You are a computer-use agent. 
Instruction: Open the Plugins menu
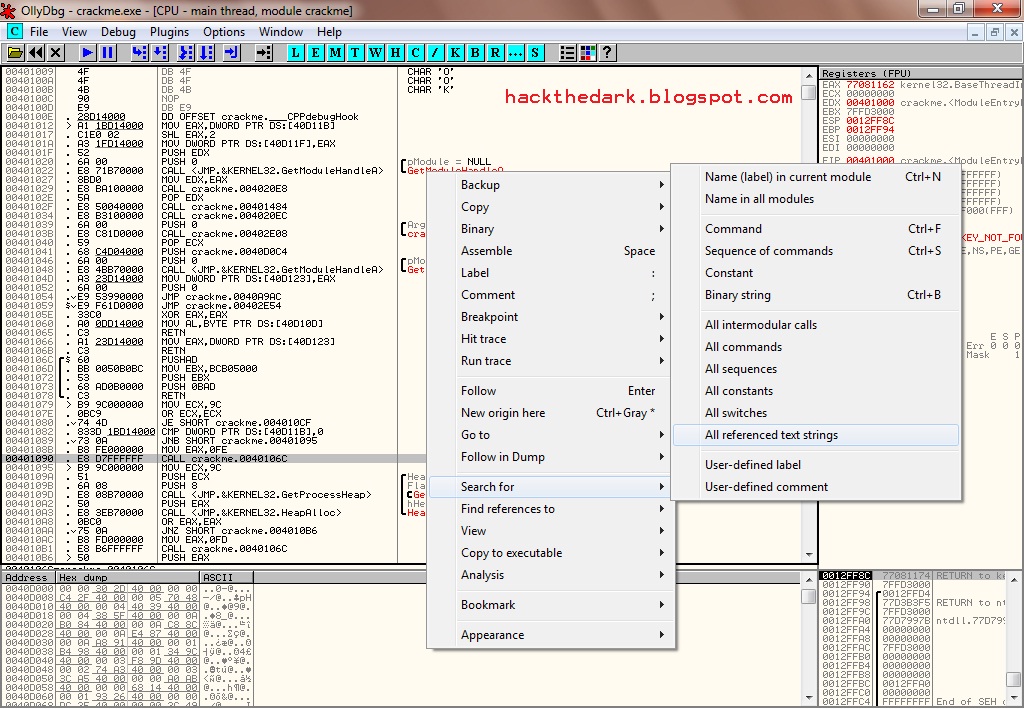click(x=169, y=32)
